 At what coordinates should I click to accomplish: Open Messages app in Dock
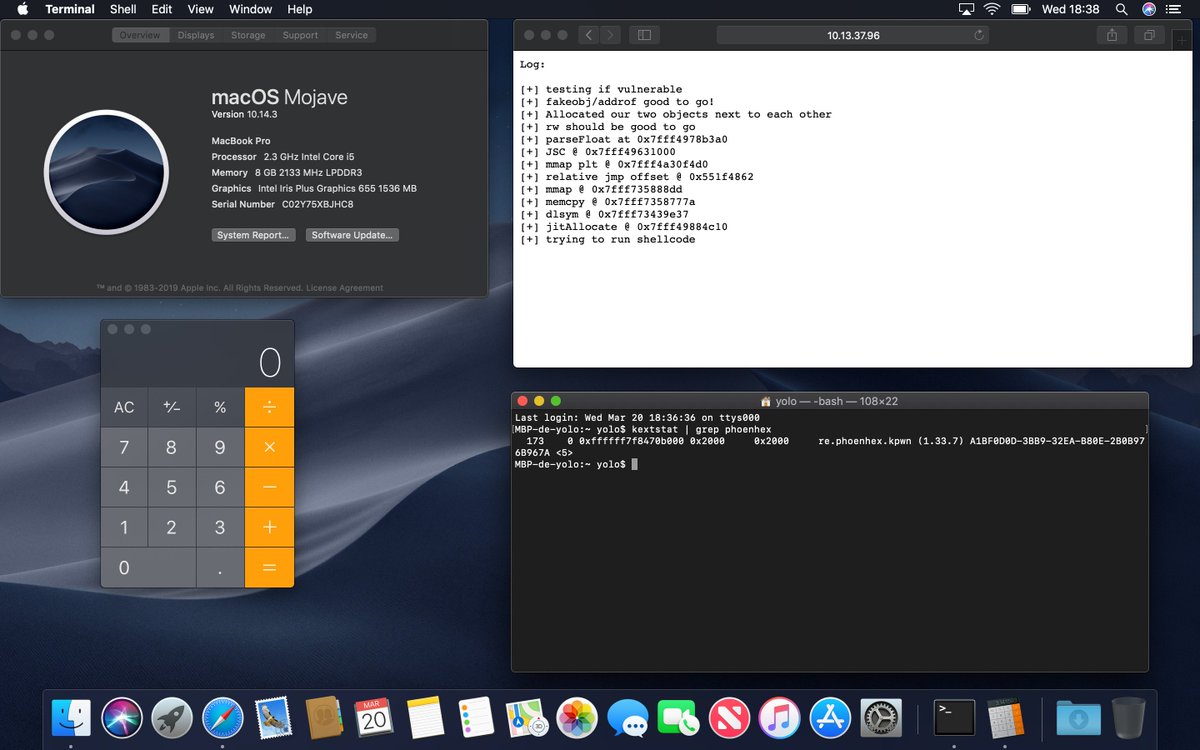pos(628,717)
